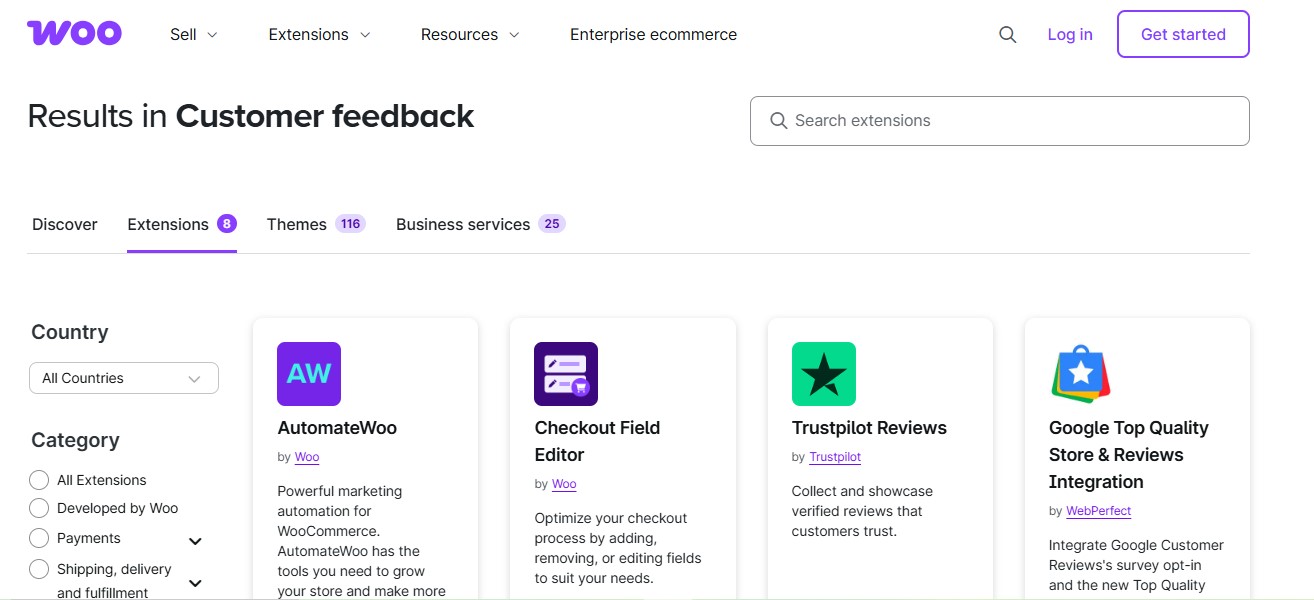Click the Woo logo in the header
The image size is (1314, 600).
click(74, 32)
